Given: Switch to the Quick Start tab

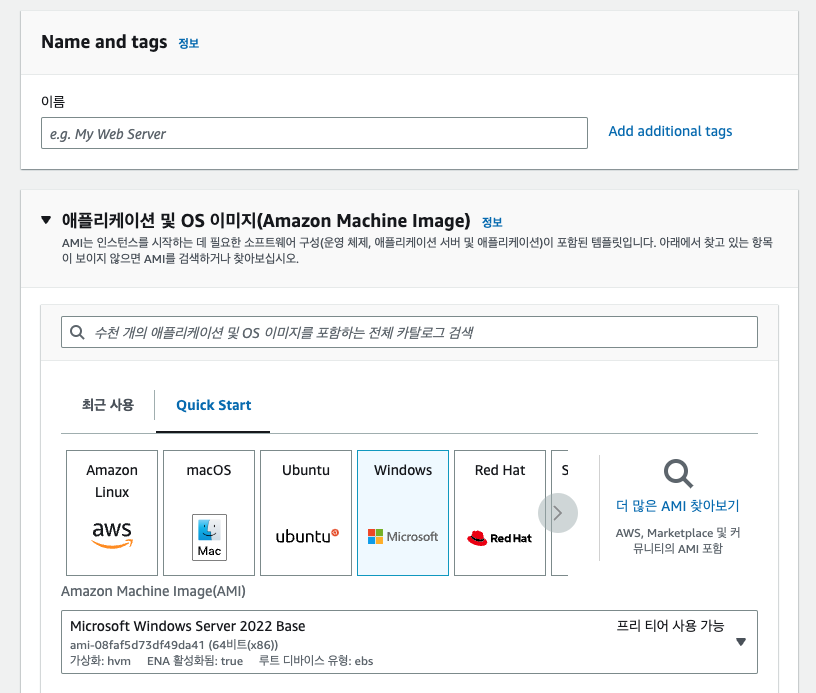Looking at the screenshot, I should [x=213, y=405].
